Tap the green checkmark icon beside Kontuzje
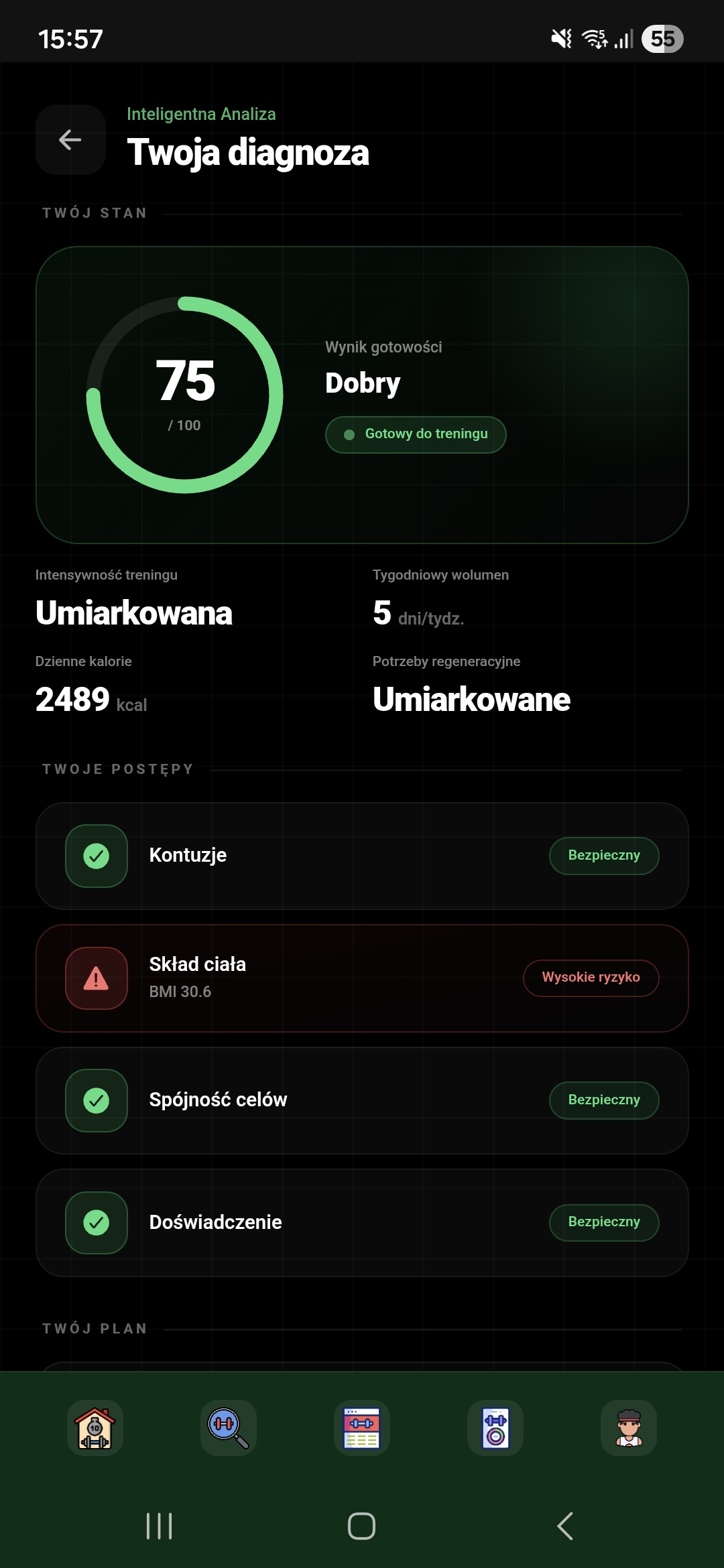724x1568 pixels. [97, 856]
